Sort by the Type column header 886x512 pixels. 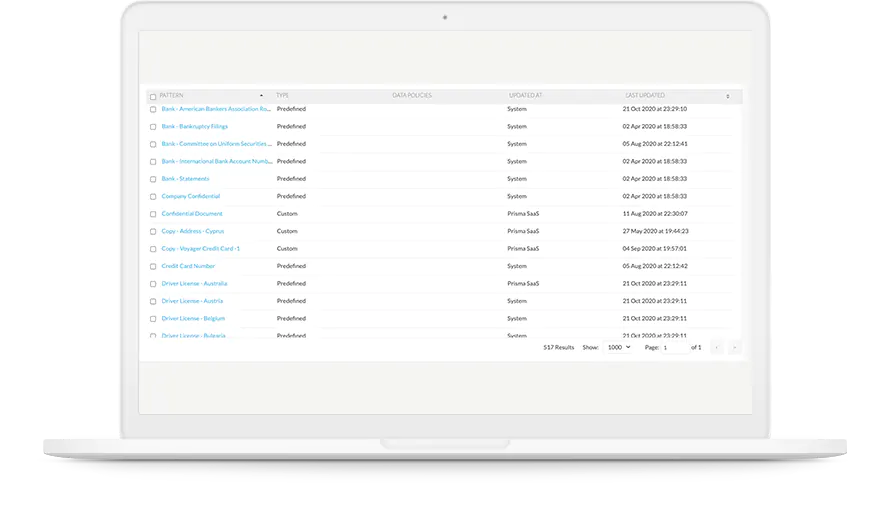coord(283,96)
